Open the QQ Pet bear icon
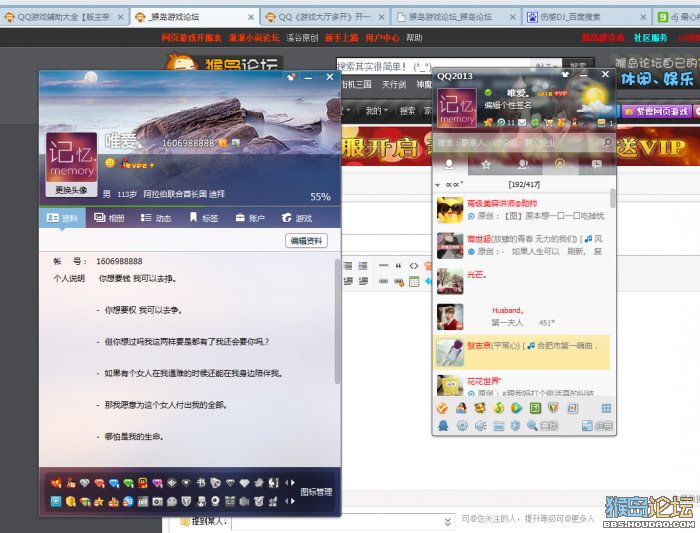The width and height of the screenshot is (700, 533). 480,408
